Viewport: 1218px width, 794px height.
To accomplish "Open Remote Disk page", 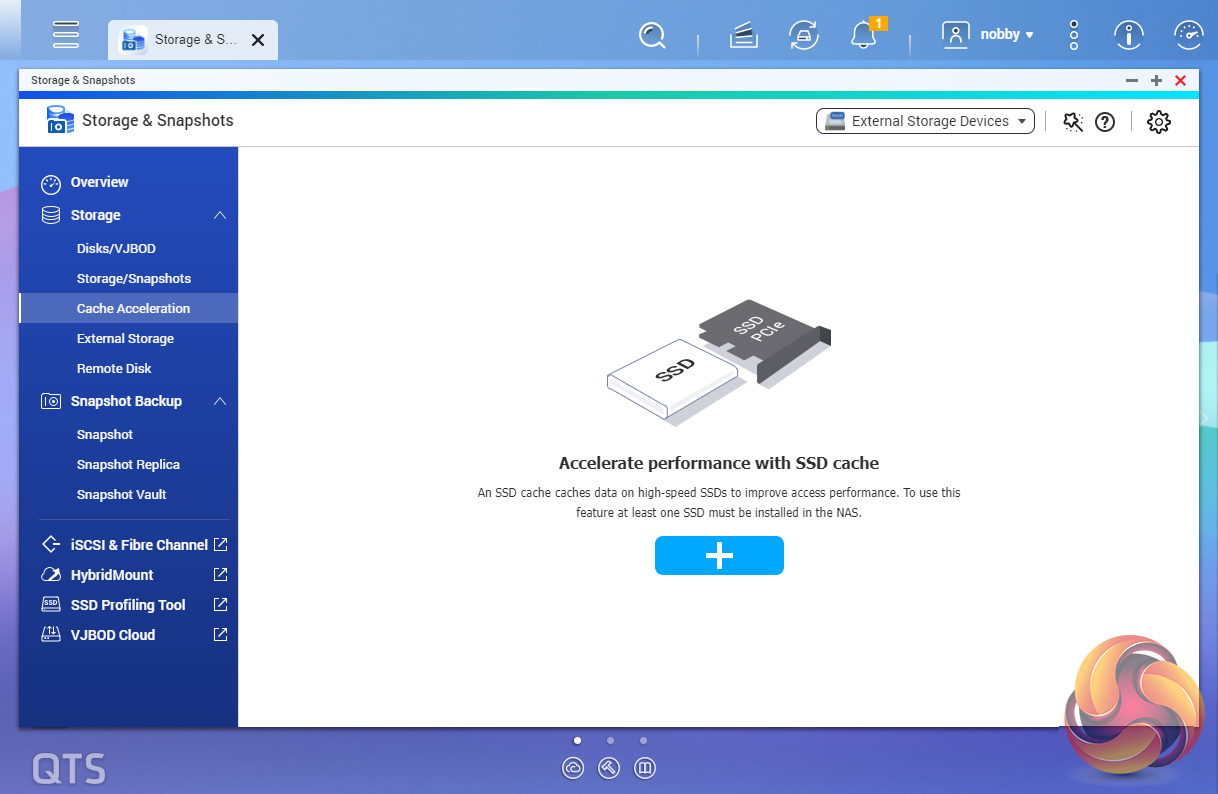I will pyautogui.click(x=114, y=368).
